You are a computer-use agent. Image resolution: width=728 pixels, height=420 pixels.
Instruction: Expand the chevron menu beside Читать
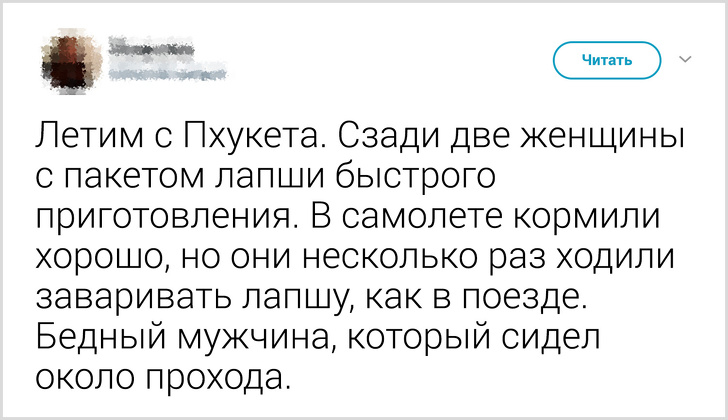[x=685, y=60]
